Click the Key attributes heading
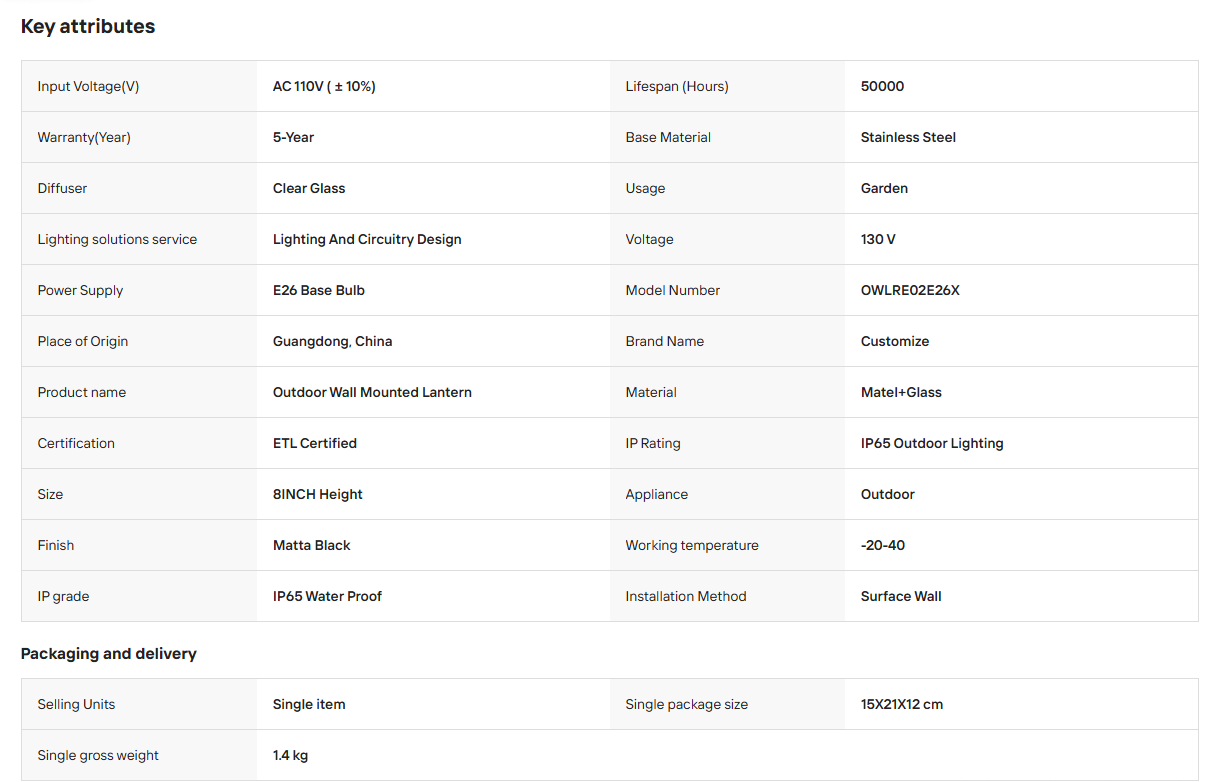 [88, 27]
